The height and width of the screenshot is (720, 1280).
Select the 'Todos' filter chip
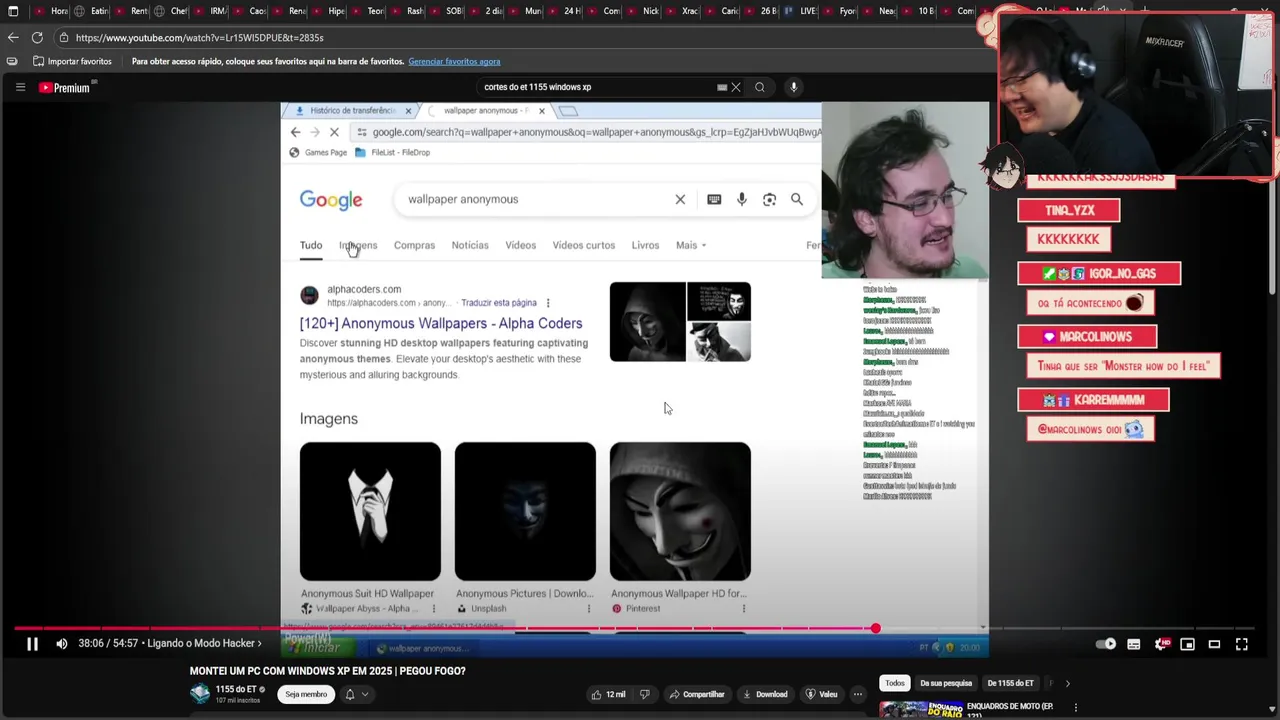(895, 683)
